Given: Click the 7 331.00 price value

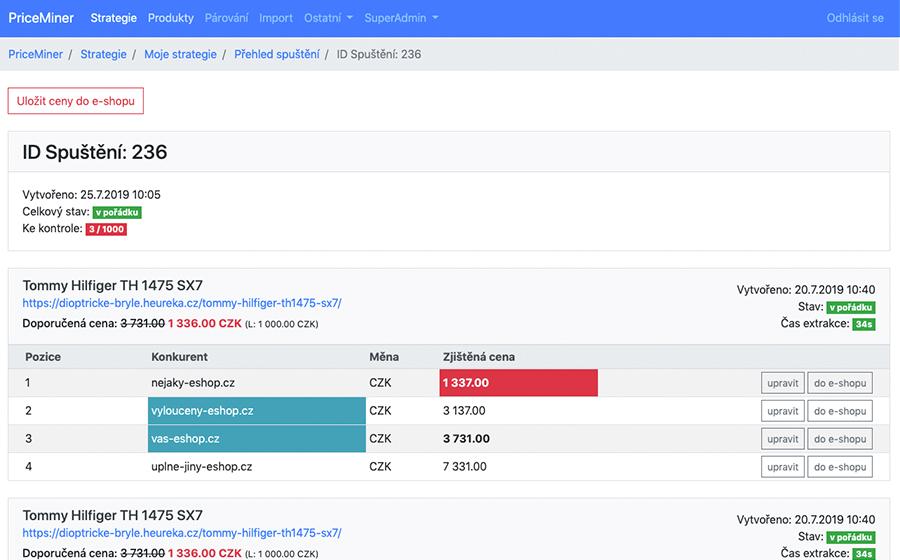Looking at the screenshot, I should pyautogui.click(x=464, y=466).
